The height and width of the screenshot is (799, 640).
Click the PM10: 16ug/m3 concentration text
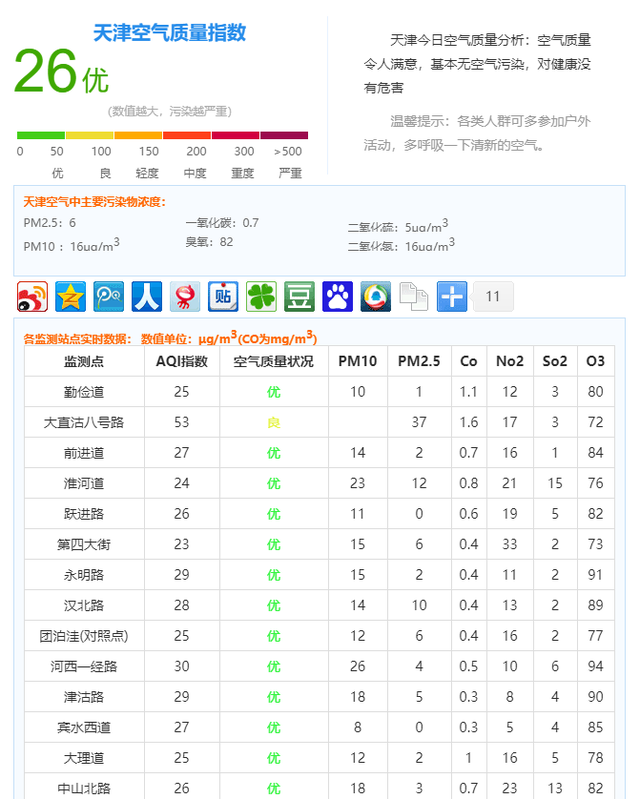pos(71,245)
